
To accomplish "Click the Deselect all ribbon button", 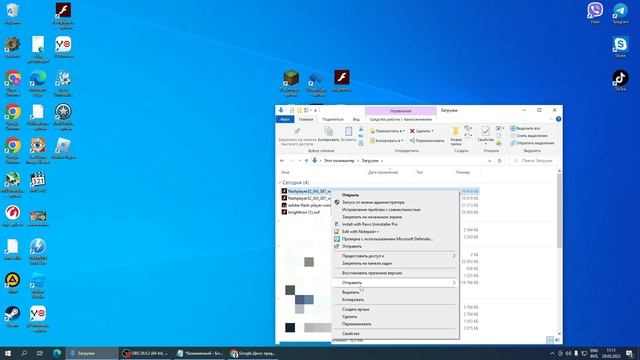I will tap(529, 136).
